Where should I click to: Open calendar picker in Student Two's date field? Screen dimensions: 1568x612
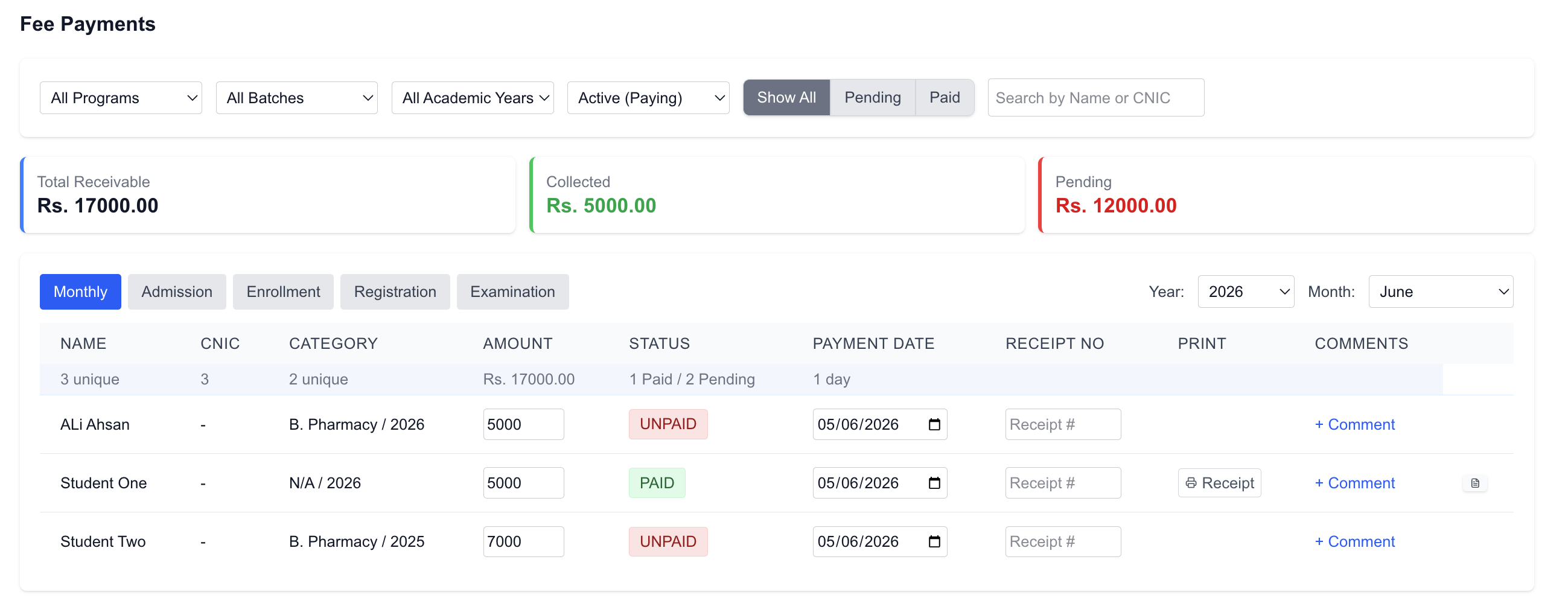click(x=934, y=541)
